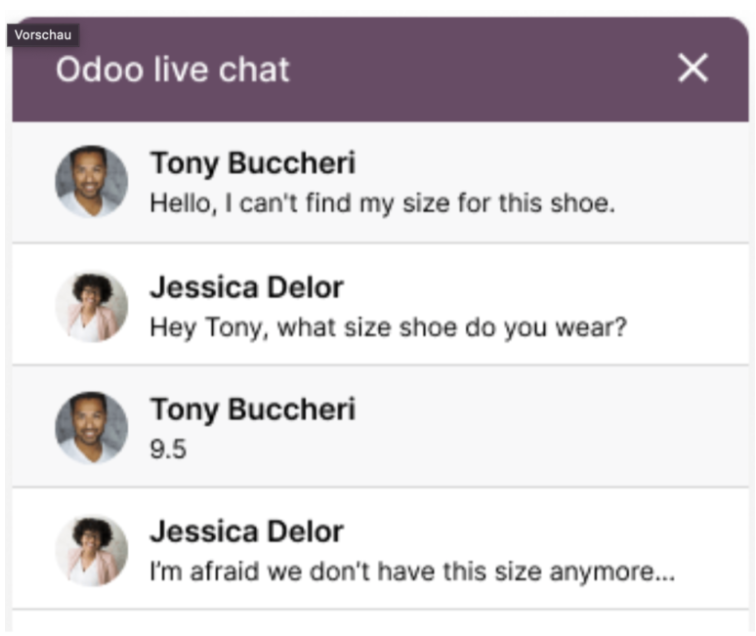Click the "9.5" reply text

coord(168,449)
